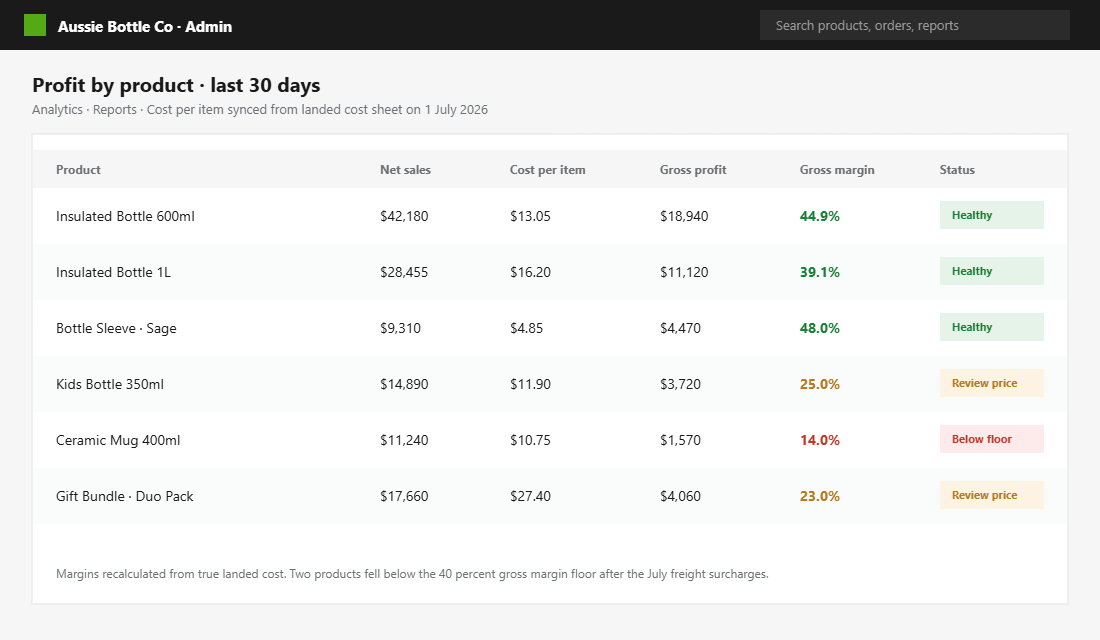Click the $9,310 net sales value
Image resolution: width=1100 pixels, height=640 pixels.
[x=401, y=328]
